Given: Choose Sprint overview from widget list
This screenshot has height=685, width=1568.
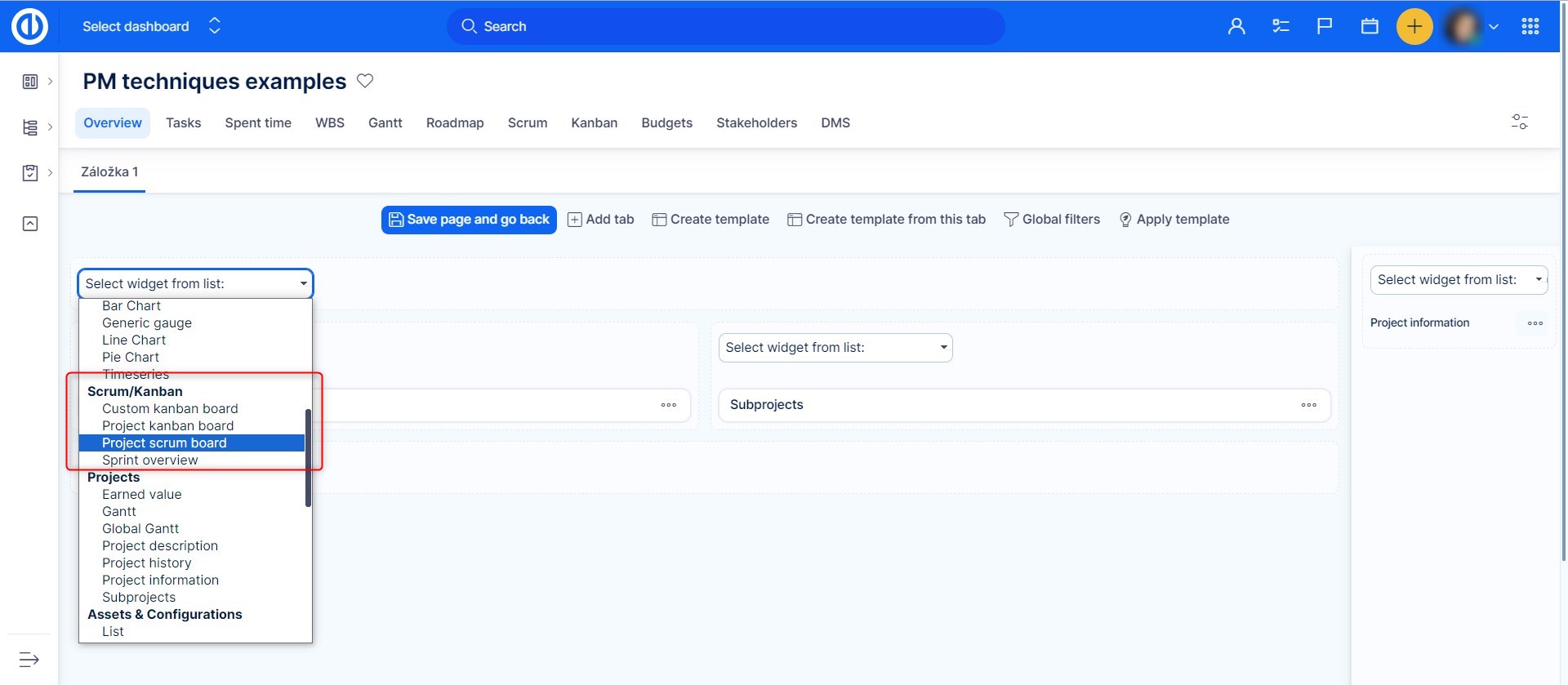Looking at the screenshot, I should 150,460.
